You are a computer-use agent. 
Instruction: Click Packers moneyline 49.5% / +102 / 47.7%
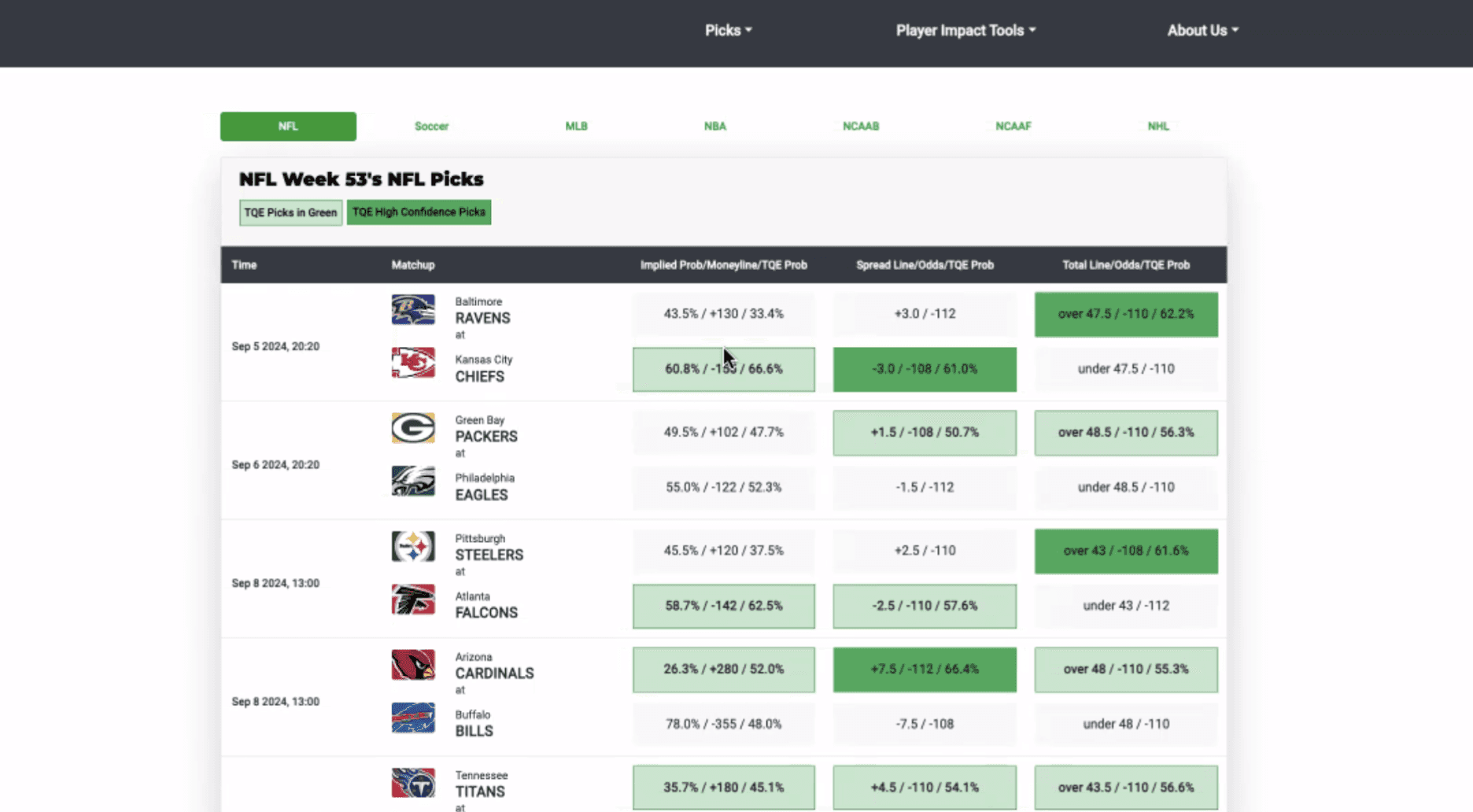pos(723,432)
